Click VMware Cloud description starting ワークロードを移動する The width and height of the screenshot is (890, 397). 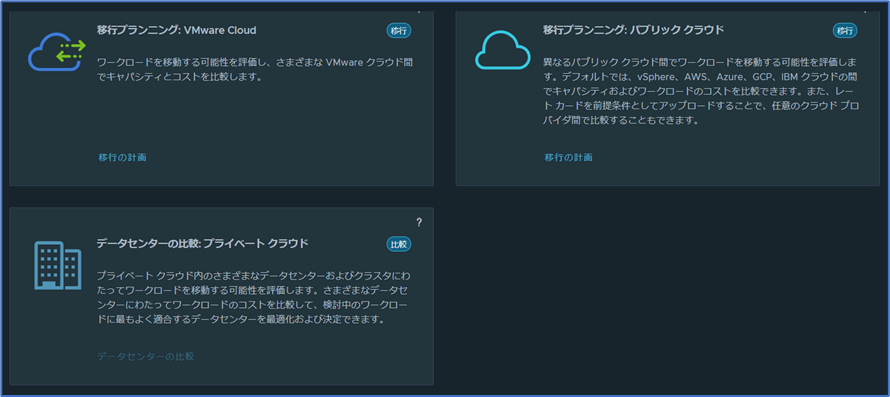(255, 69)
